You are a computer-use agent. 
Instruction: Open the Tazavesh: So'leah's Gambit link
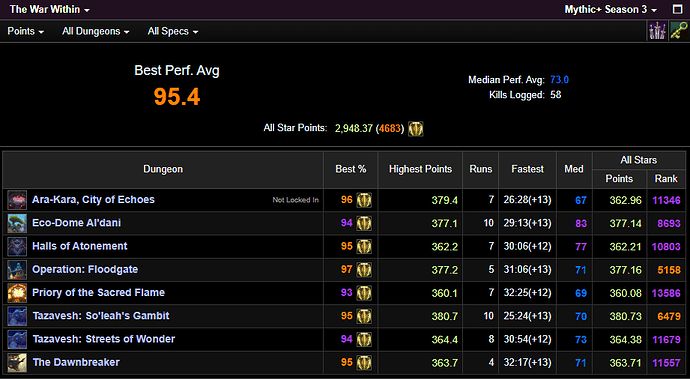point(101,316)
